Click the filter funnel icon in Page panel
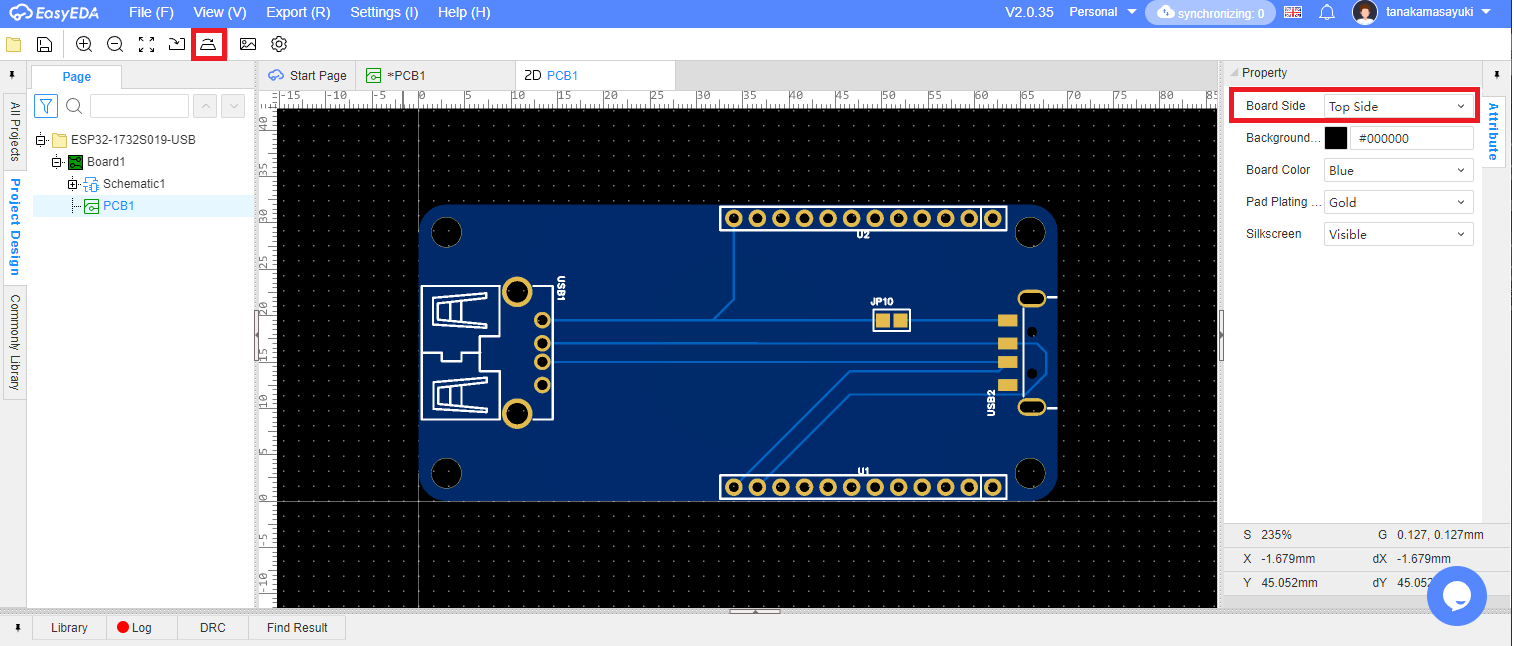The width and height of the screenshot is (1514, 646). pyautogui.click(x=46, y=106)
